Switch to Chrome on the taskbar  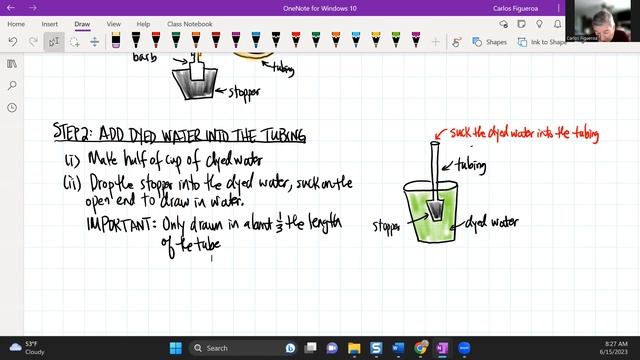pos(420,348)
